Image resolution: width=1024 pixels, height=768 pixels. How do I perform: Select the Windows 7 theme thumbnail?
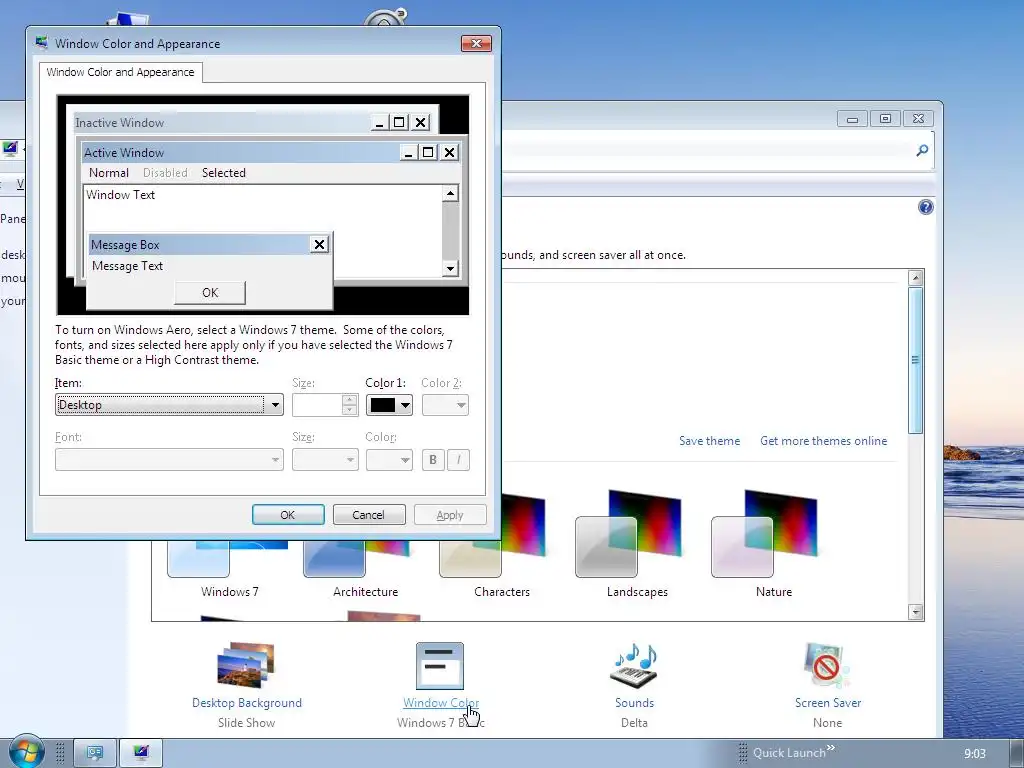point(227,558)
